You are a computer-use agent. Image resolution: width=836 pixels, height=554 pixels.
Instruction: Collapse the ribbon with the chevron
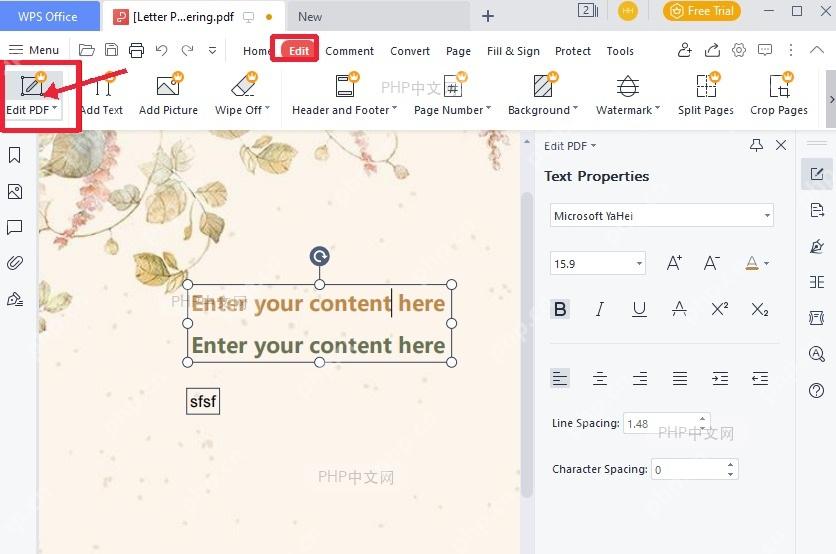pos(816,50)
